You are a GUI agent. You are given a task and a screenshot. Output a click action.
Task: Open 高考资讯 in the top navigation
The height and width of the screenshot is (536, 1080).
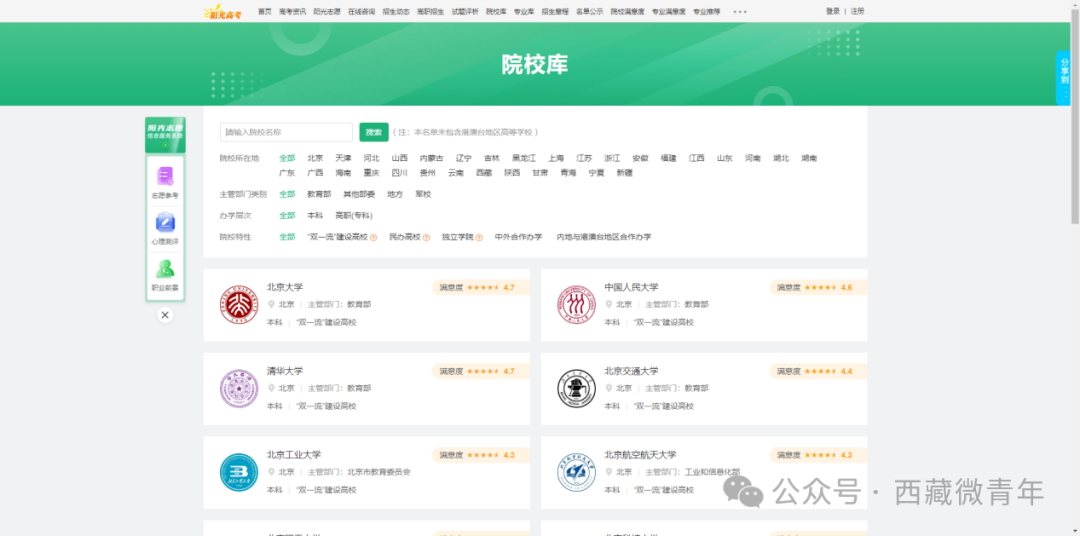click(x=292, y=12)
